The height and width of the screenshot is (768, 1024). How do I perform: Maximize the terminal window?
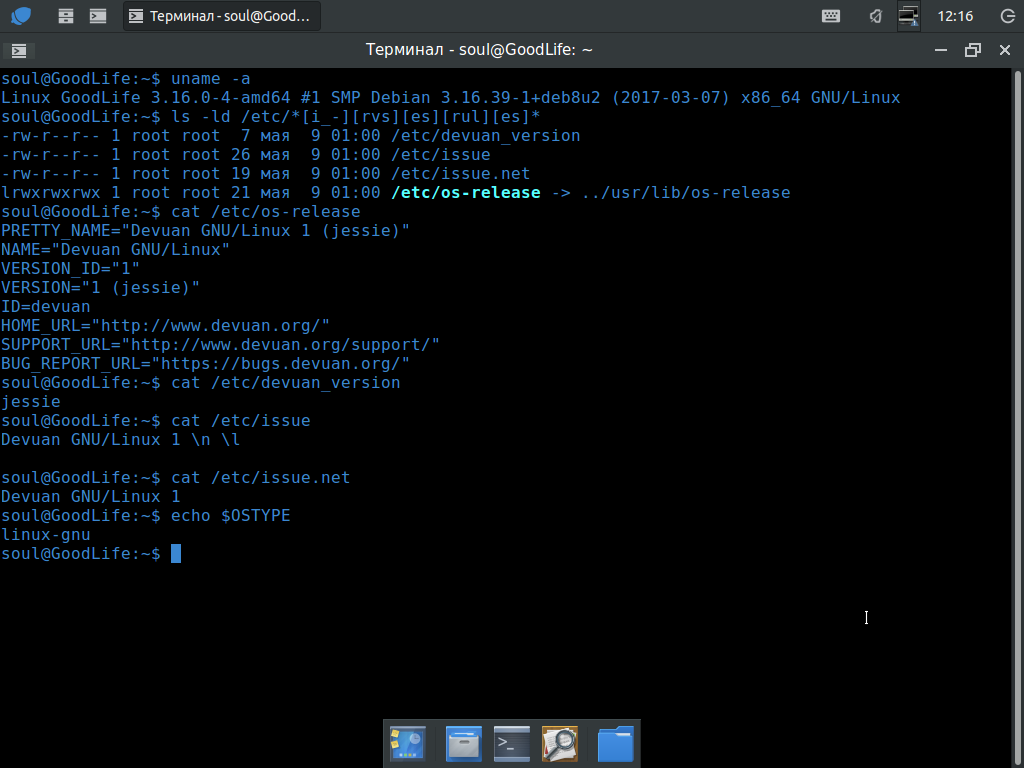coord(973,50)
